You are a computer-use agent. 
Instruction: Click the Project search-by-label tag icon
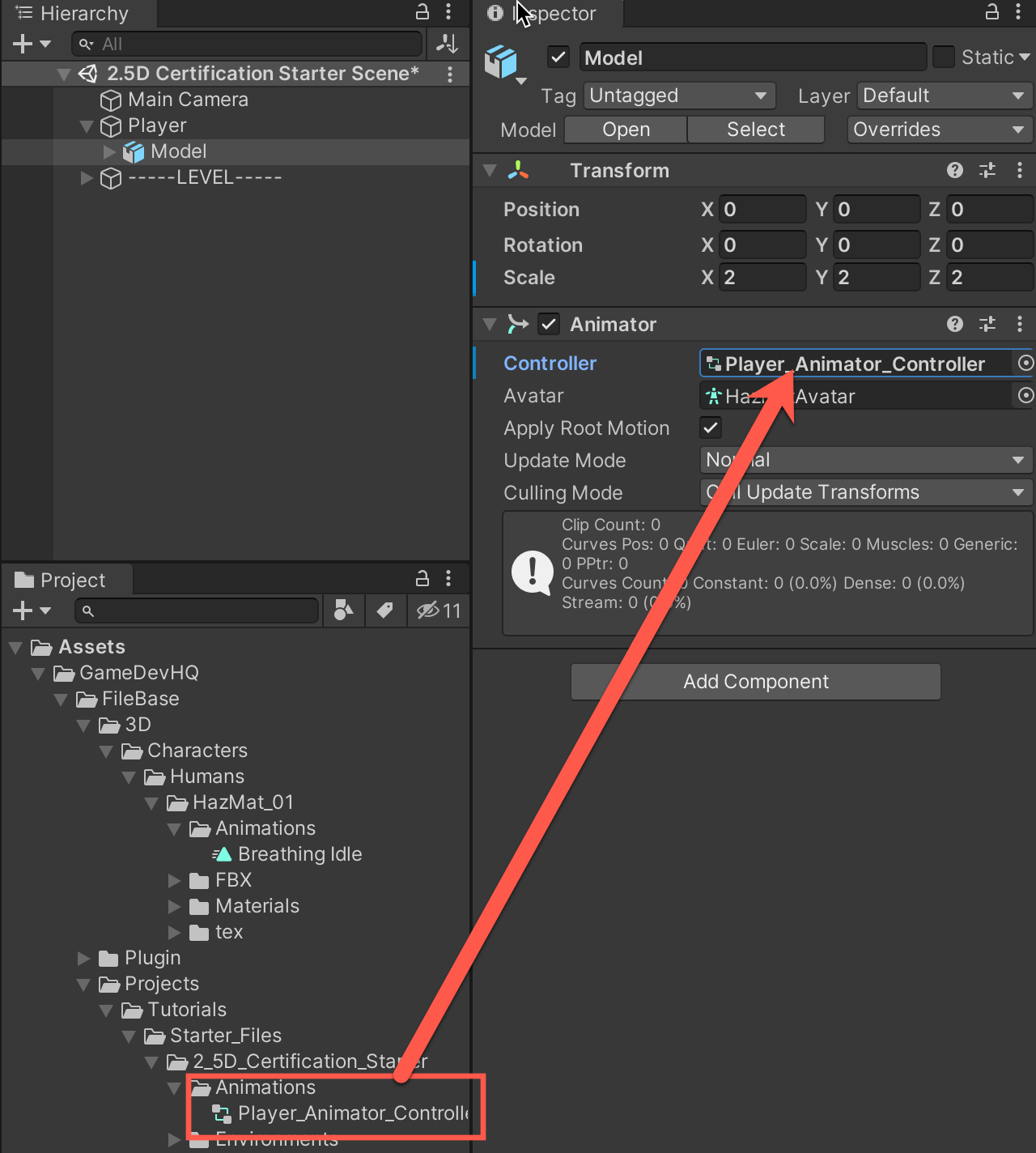click(x=385, y=611)
